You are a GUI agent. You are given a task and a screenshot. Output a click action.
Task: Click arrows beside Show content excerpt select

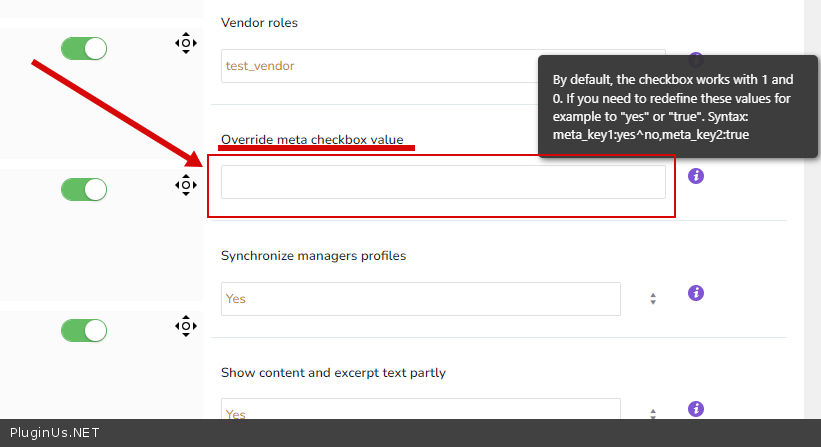pos(653,413)
